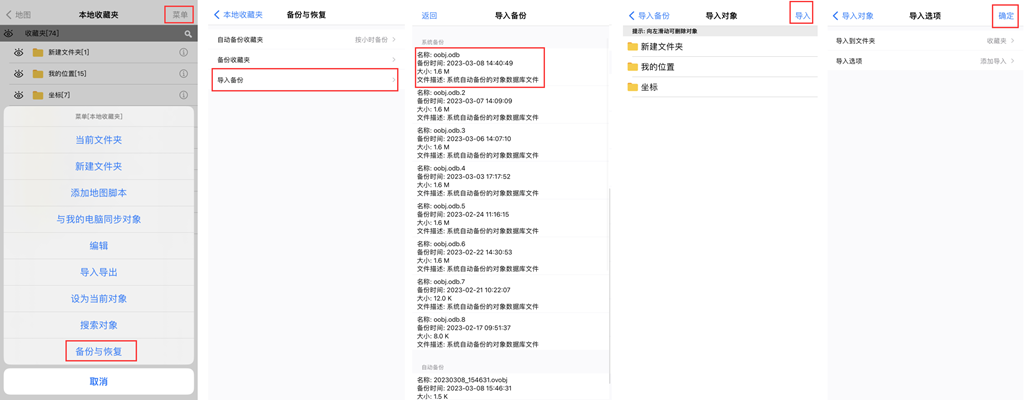Click the 我的位置 folder icon in 导入对象 screen
The width and height of the screenshot is (1024, 400).
click(x=632, y=67)
